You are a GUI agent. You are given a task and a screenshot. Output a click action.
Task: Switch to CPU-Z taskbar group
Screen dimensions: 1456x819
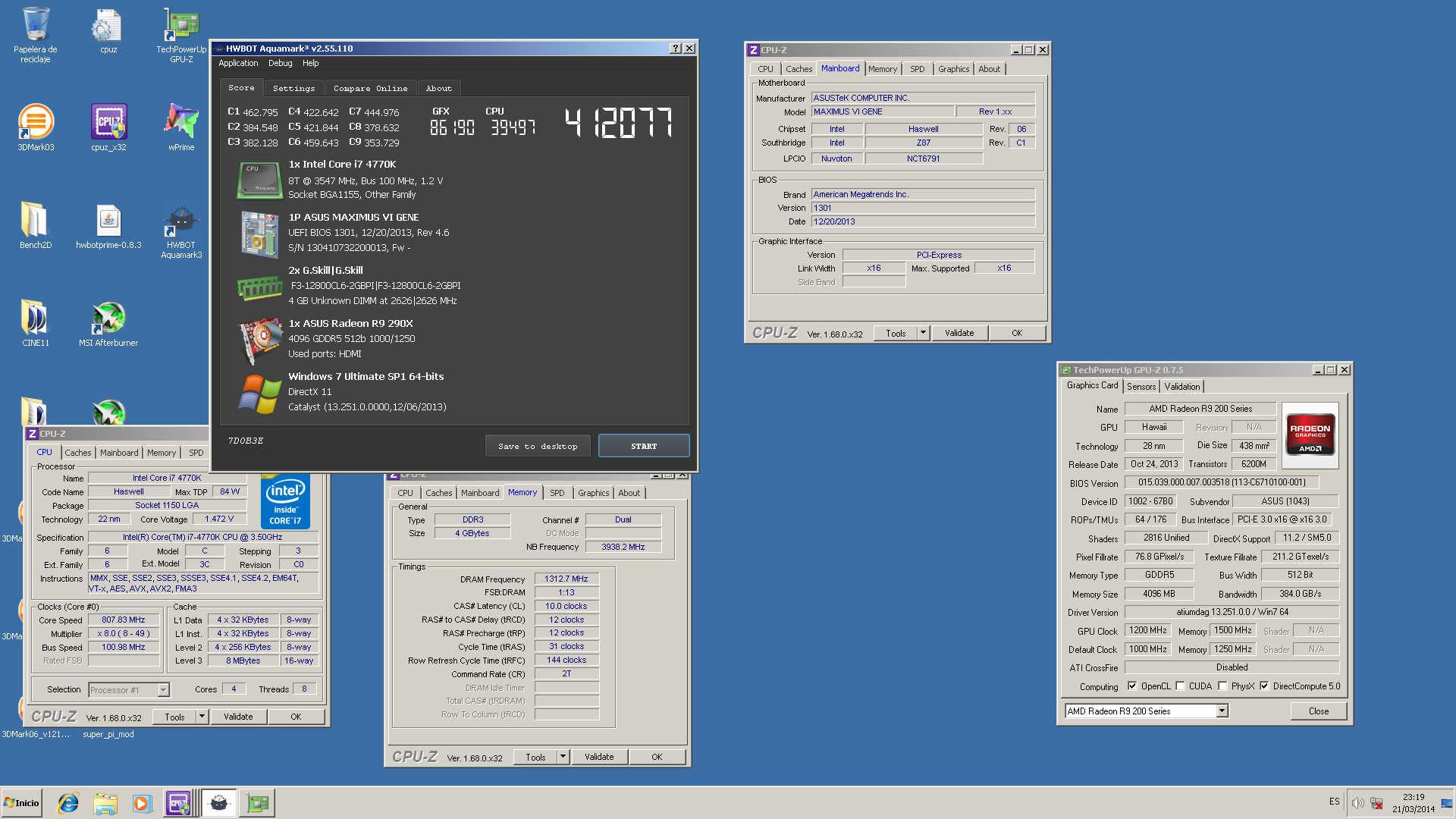point(179,803)
